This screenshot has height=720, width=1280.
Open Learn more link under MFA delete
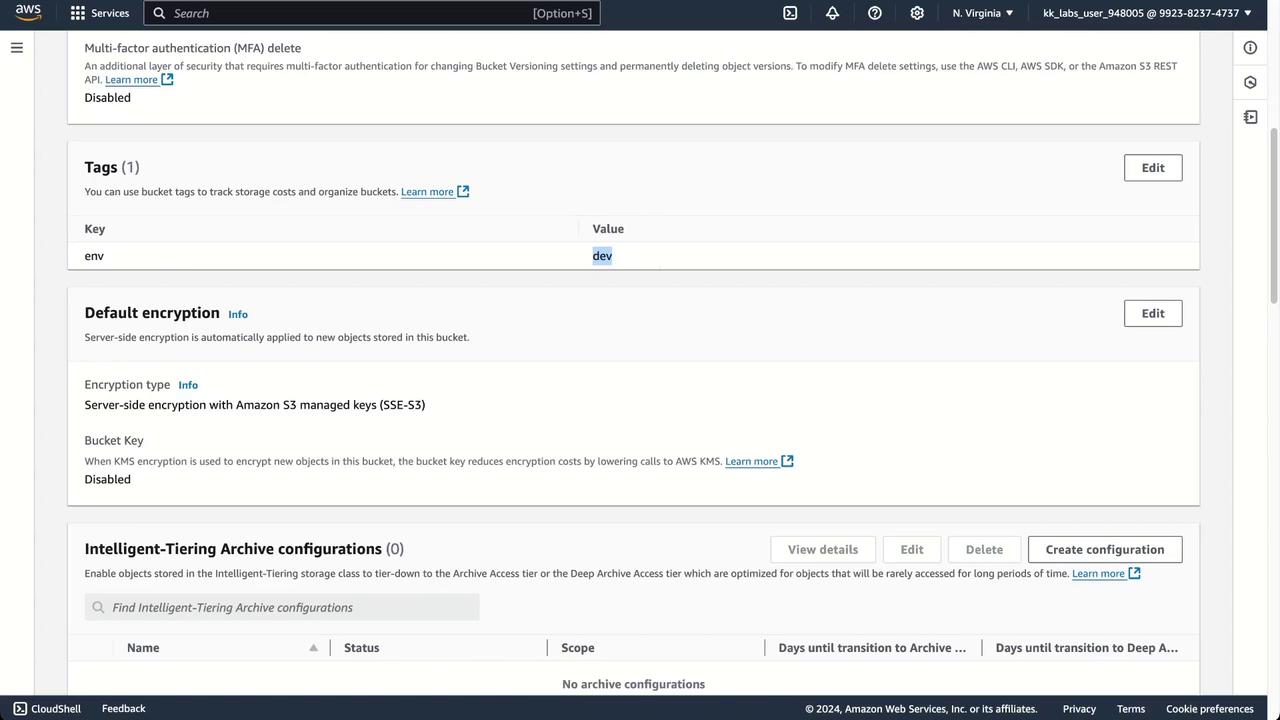point(131,80)
